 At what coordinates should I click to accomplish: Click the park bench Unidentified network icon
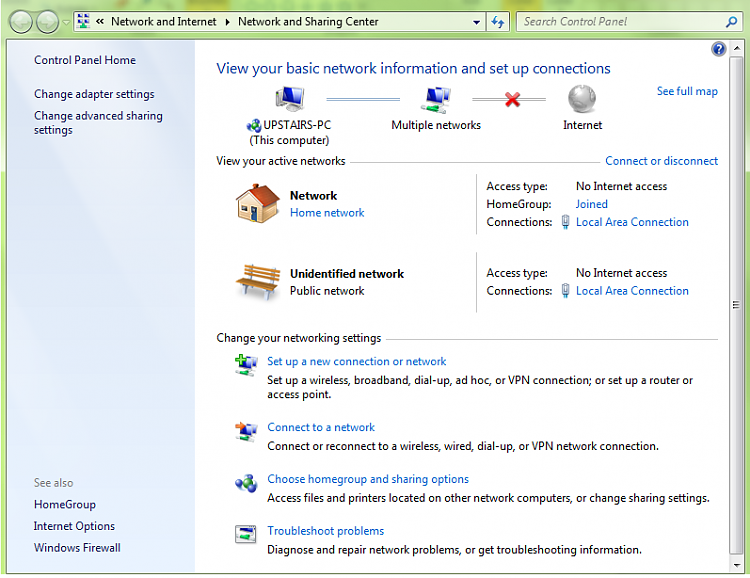point(258,281)
